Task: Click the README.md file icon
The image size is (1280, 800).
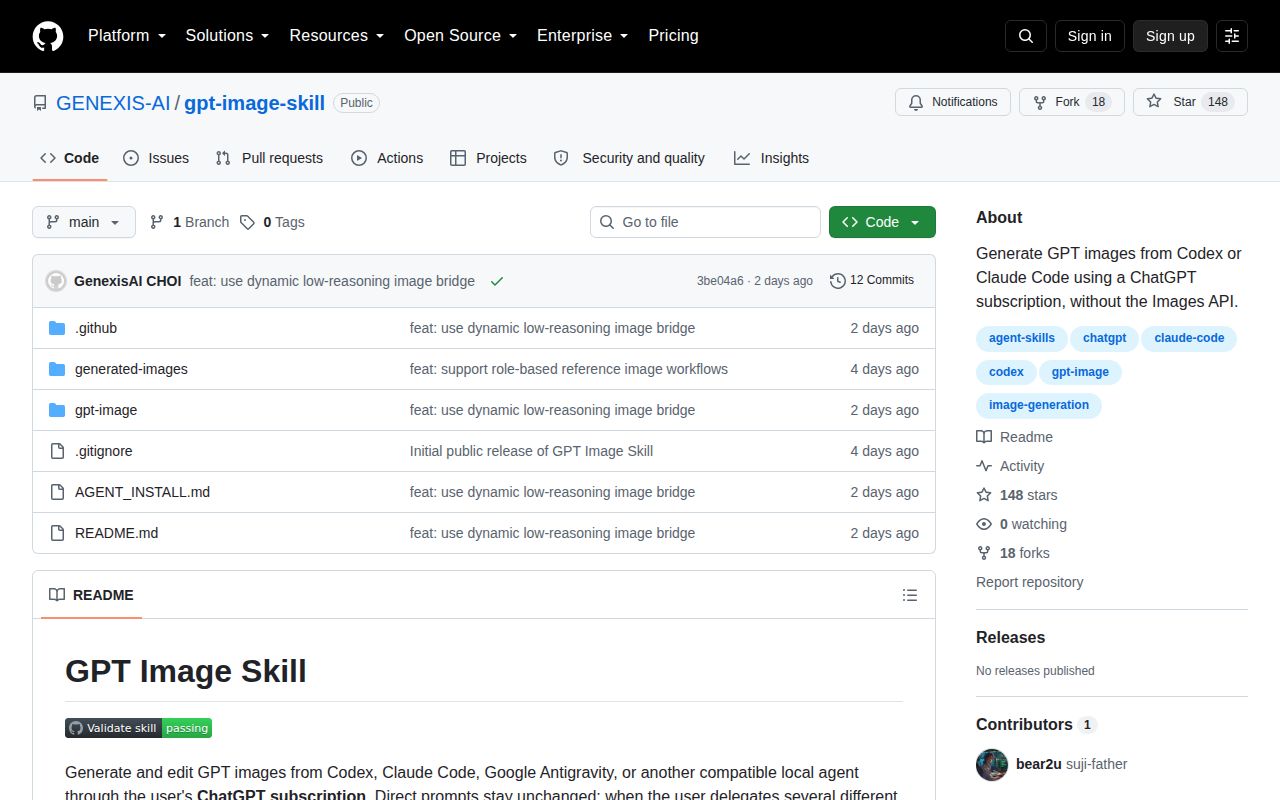Action: [57, 533]
